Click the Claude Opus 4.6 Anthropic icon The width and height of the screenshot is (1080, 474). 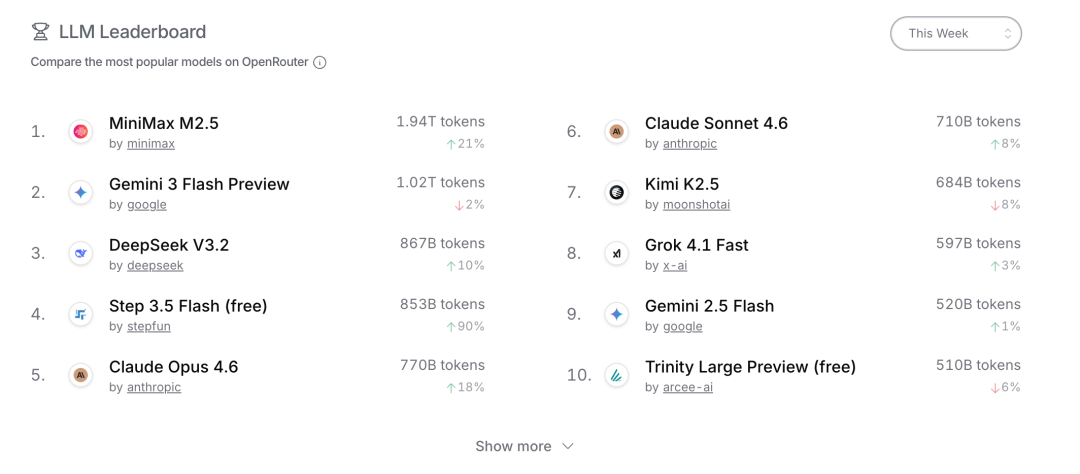tap(81, 376)
